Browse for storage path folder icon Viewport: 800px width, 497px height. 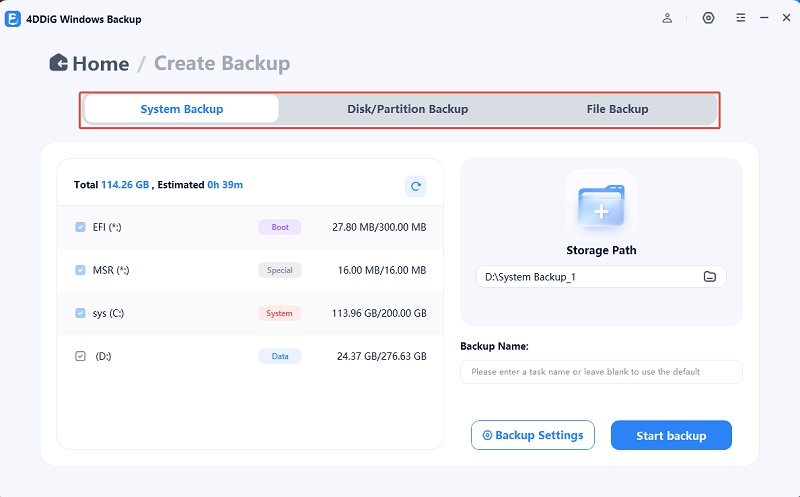pos(710,277)
